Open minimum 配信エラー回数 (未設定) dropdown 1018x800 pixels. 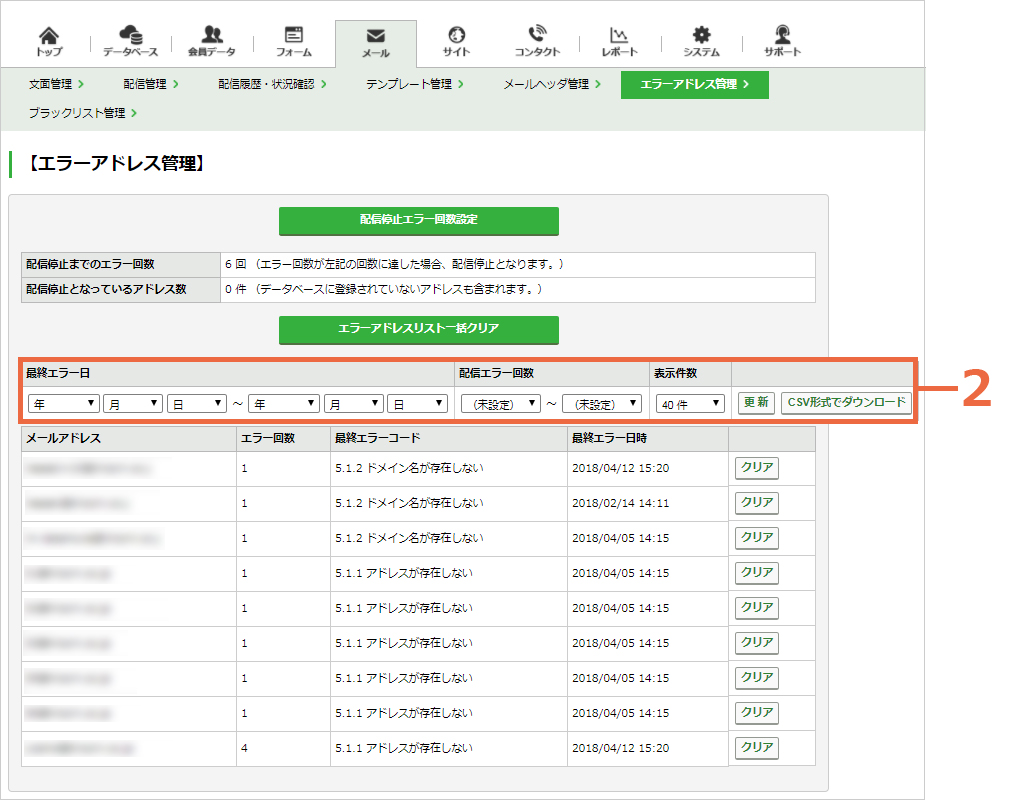click(x=501, y=404)
